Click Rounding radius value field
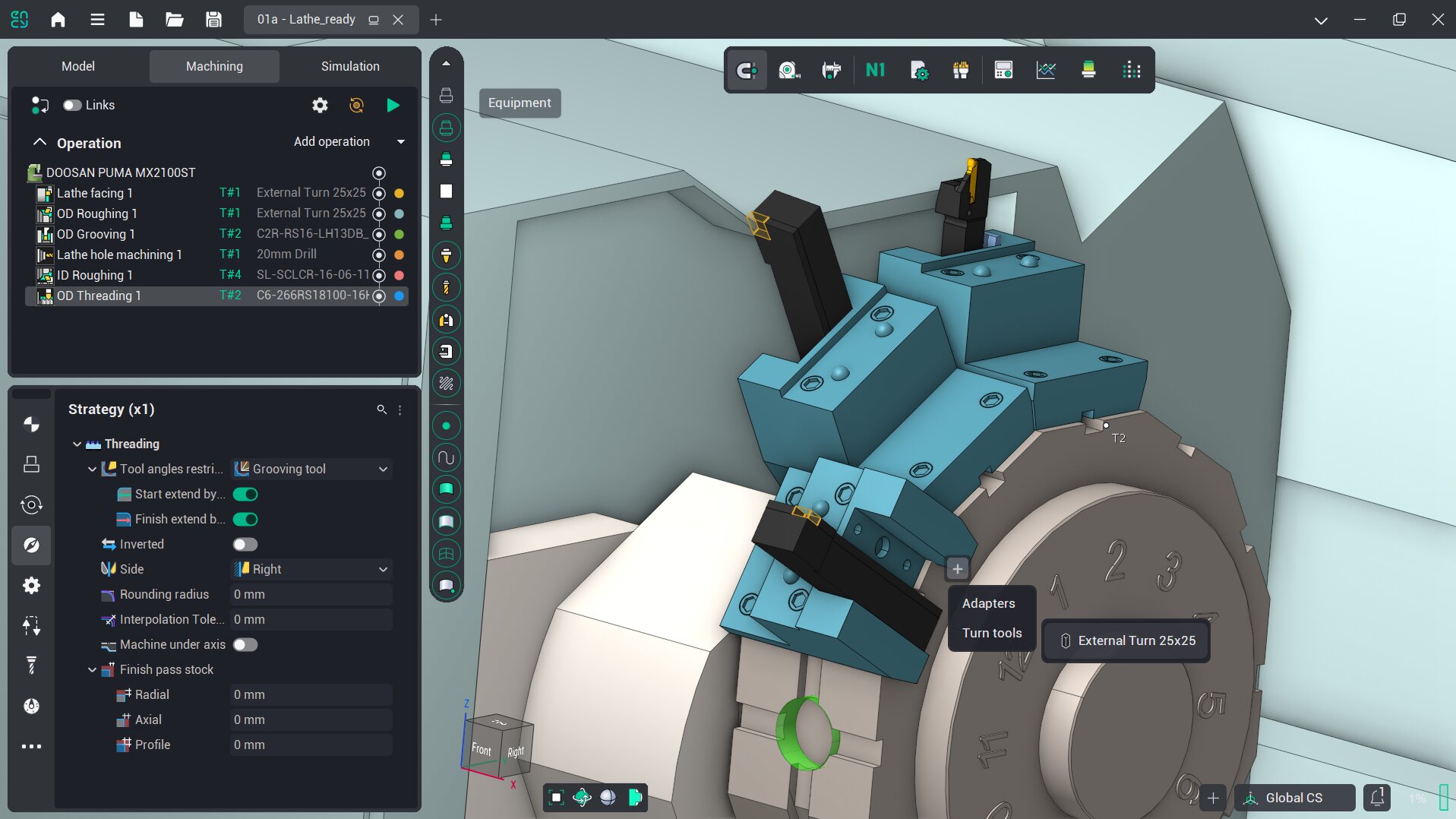The height and width of the screenshot is (819, 1456). point(311,594)
